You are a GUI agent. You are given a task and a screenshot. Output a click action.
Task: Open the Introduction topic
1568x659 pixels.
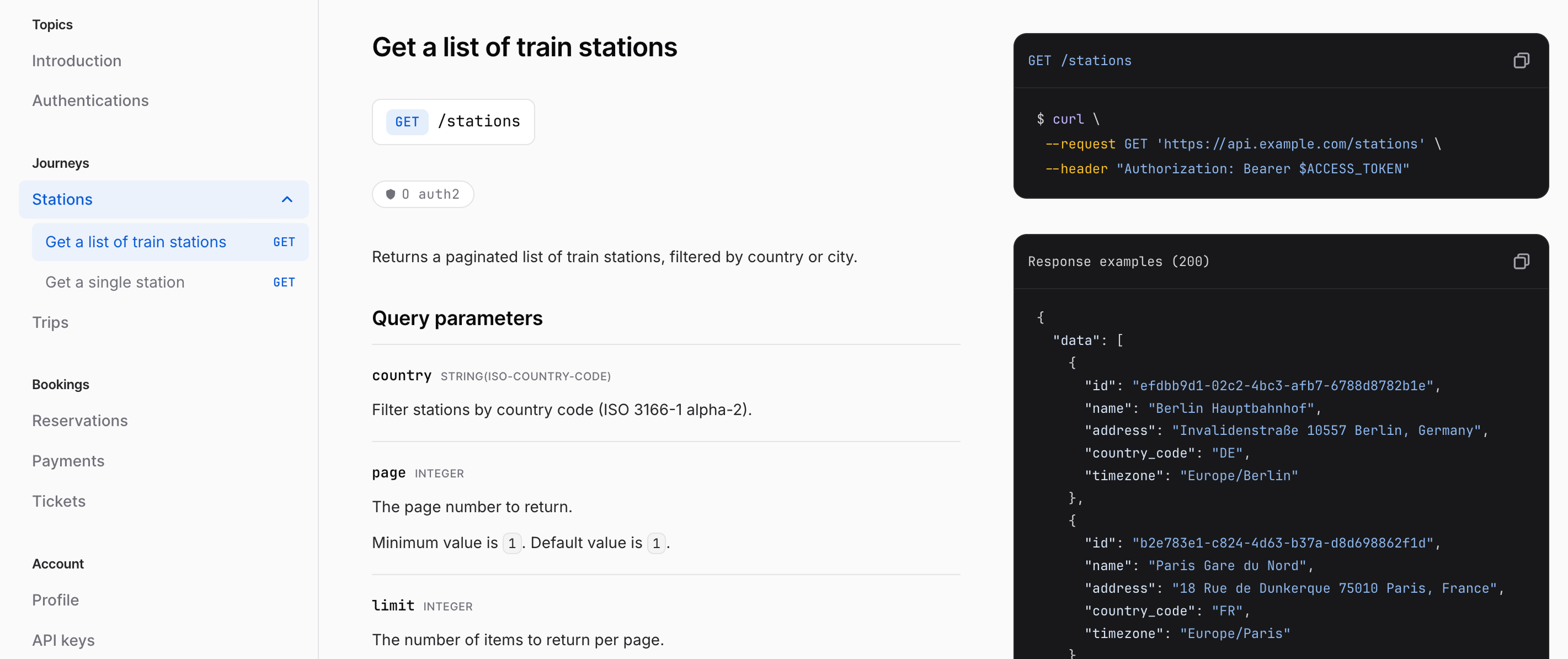point(77,61)
